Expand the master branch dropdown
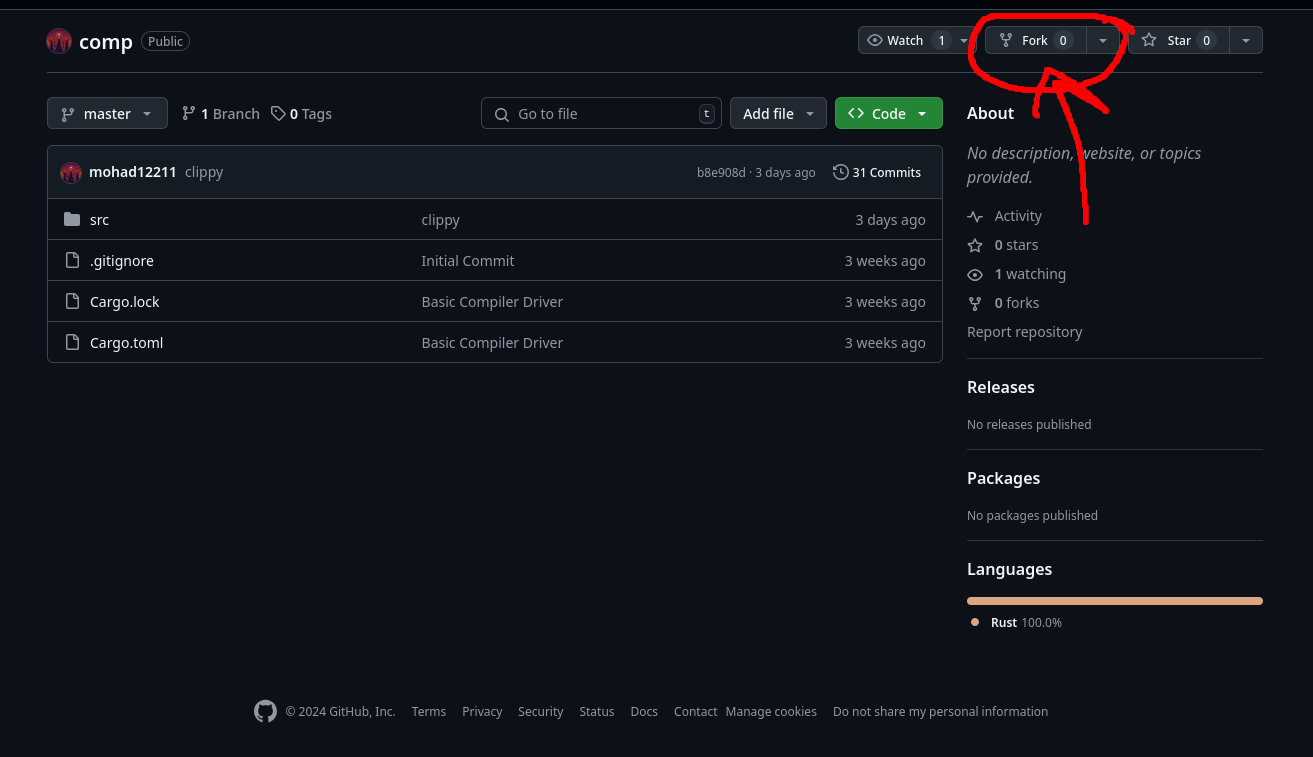The image size is (1313, 757). point(106,114)
